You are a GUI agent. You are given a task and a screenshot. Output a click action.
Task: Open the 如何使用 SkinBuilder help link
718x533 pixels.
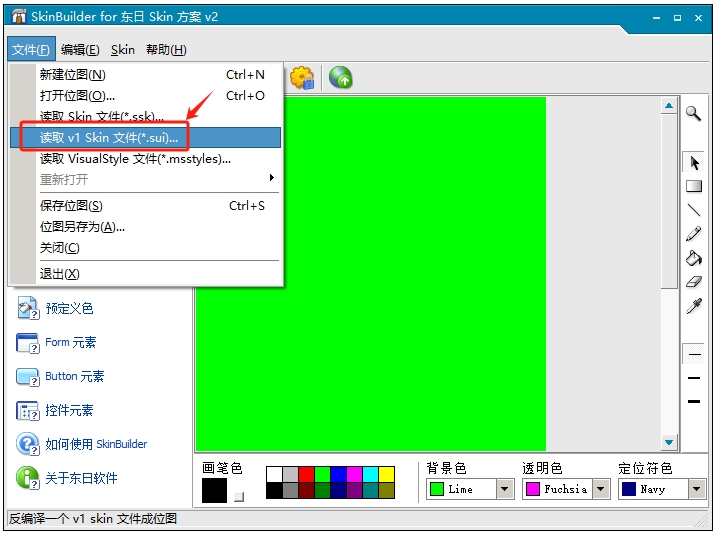95,444
